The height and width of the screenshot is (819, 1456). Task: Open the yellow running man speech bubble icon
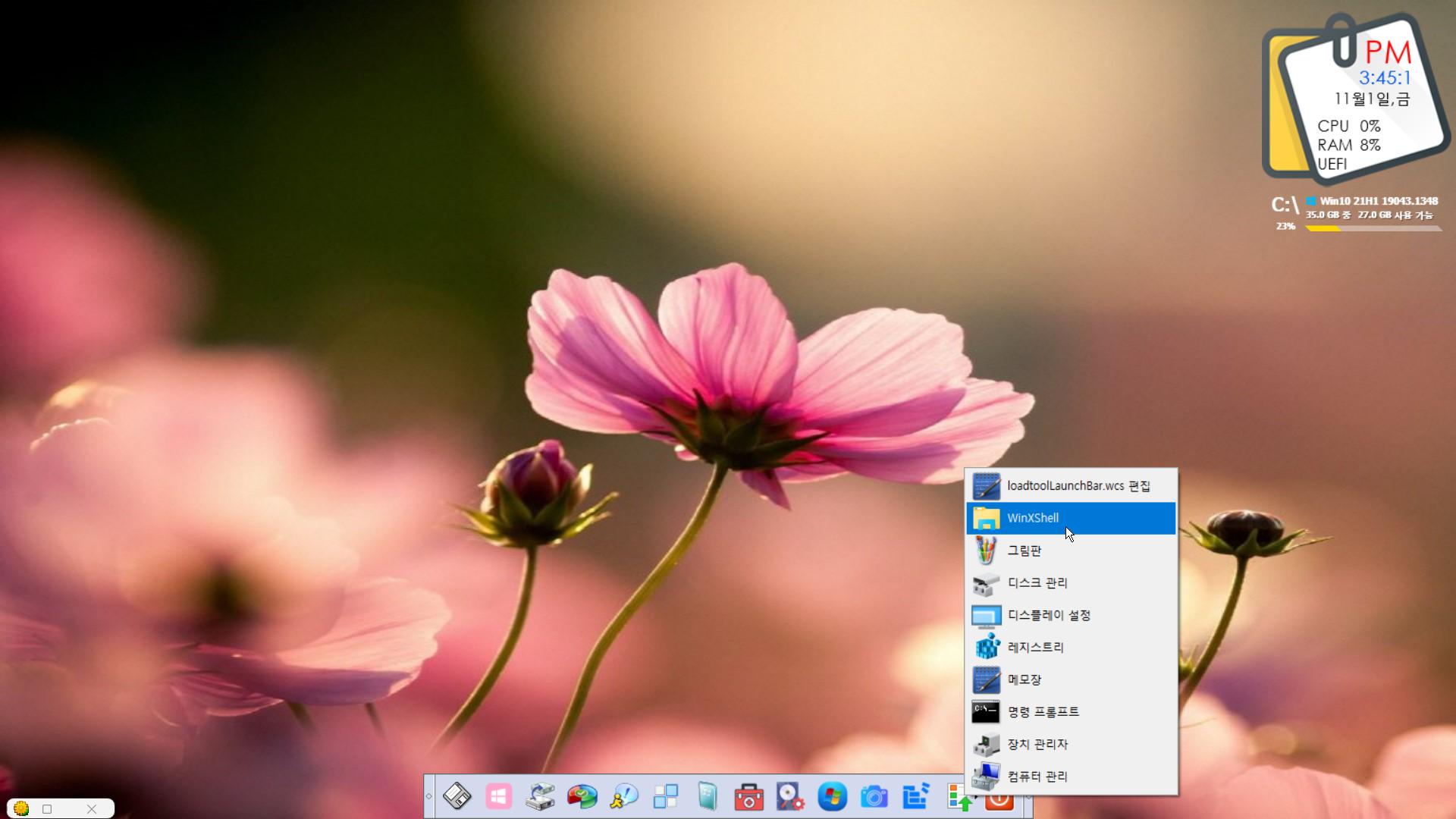[624, 796]
